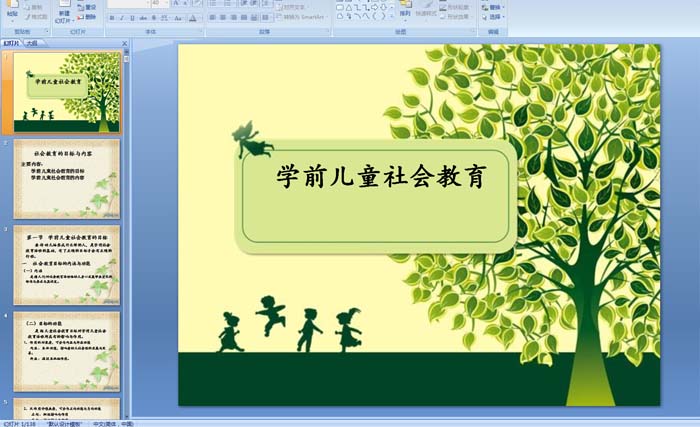Click the font color (A) icon
700x427 pixels.
coord(192,18)
